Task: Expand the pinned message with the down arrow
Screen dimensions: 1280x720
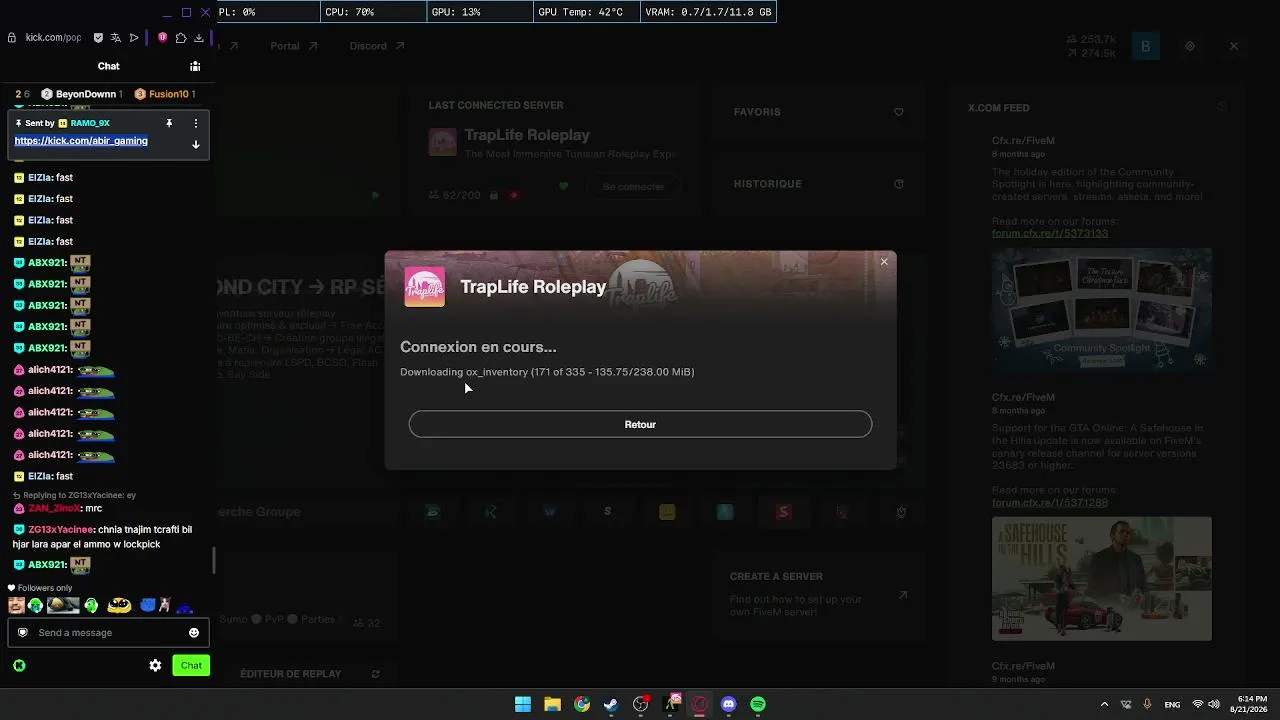Action: pyautogui.click(x=196, y=144)
